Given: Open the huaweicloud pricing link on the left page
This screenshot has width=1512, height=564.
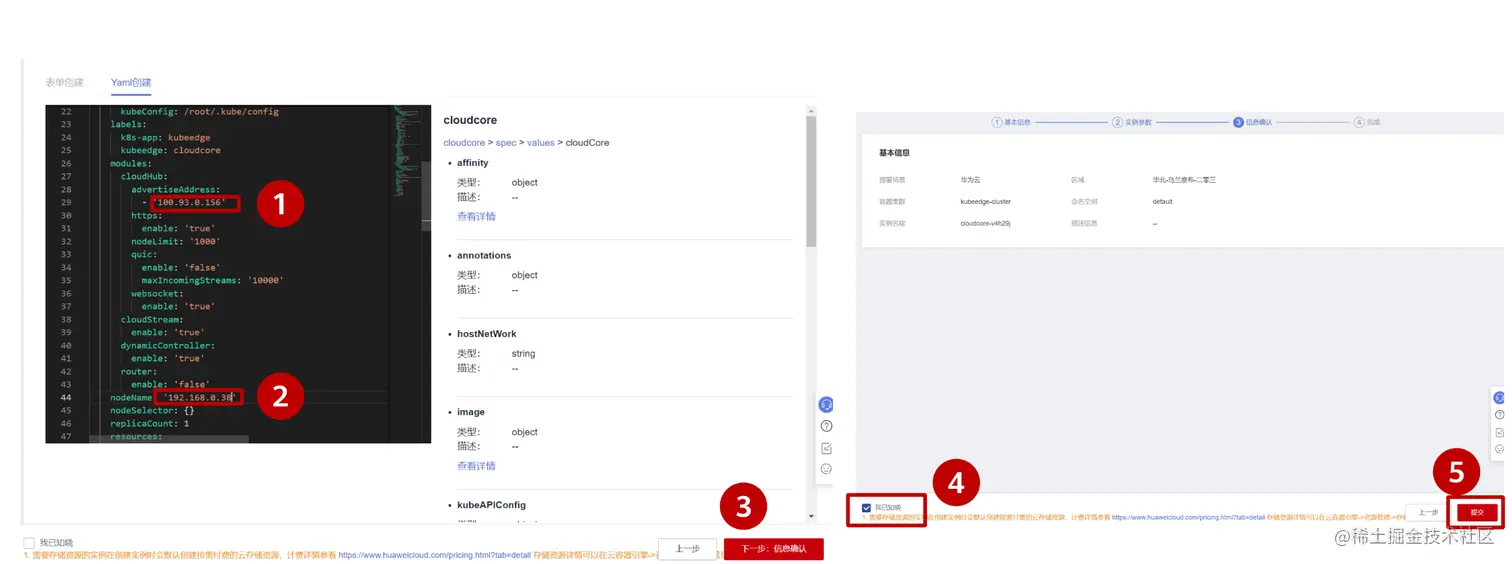Looking at the screenshot, I should coord(434,554).
